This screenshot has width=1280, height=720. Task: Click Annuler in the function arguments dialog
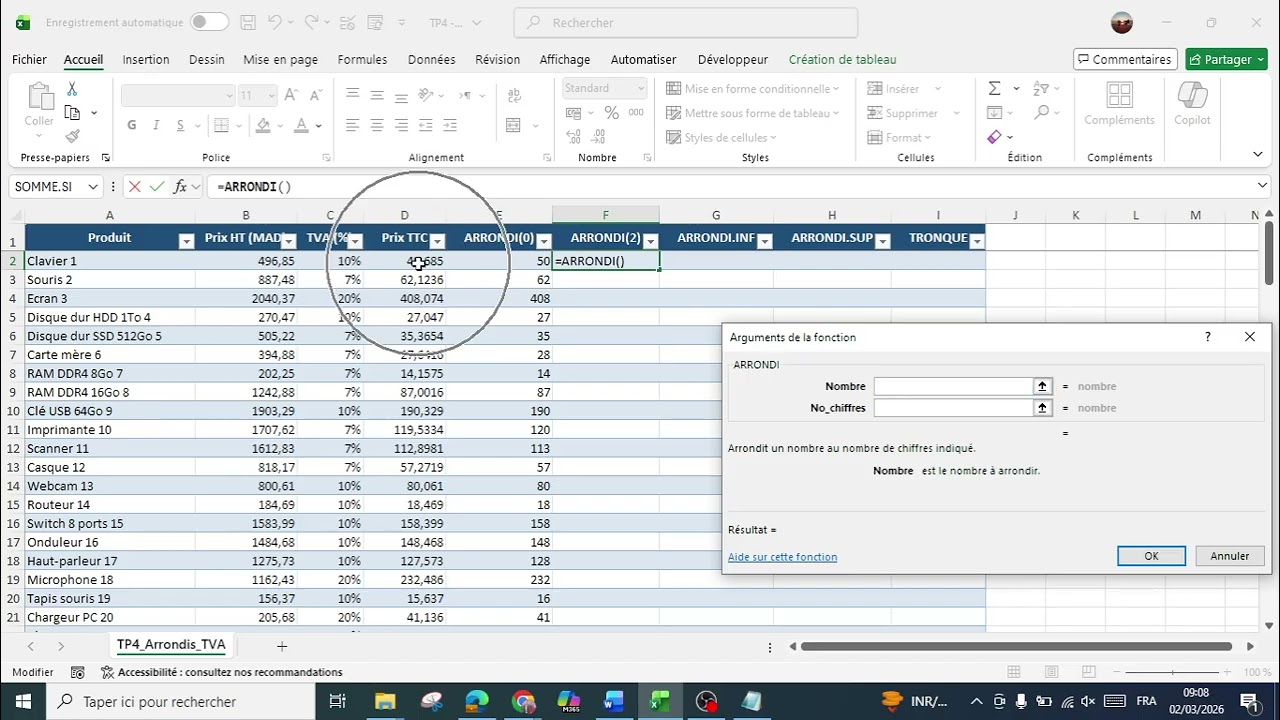click(x=1229, y=556)
